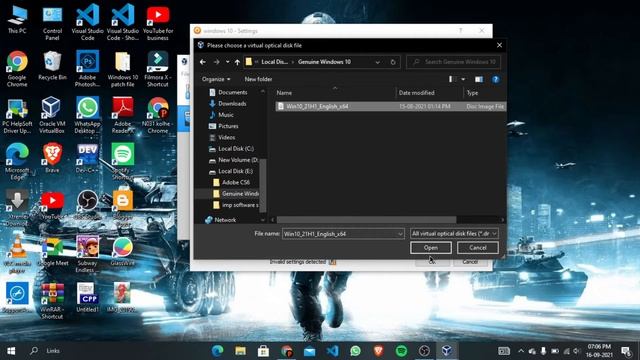This screenshot has height=360, width=640.
Task: Select the YouTube for business desktop icon
Action: (x=158, y=23)
